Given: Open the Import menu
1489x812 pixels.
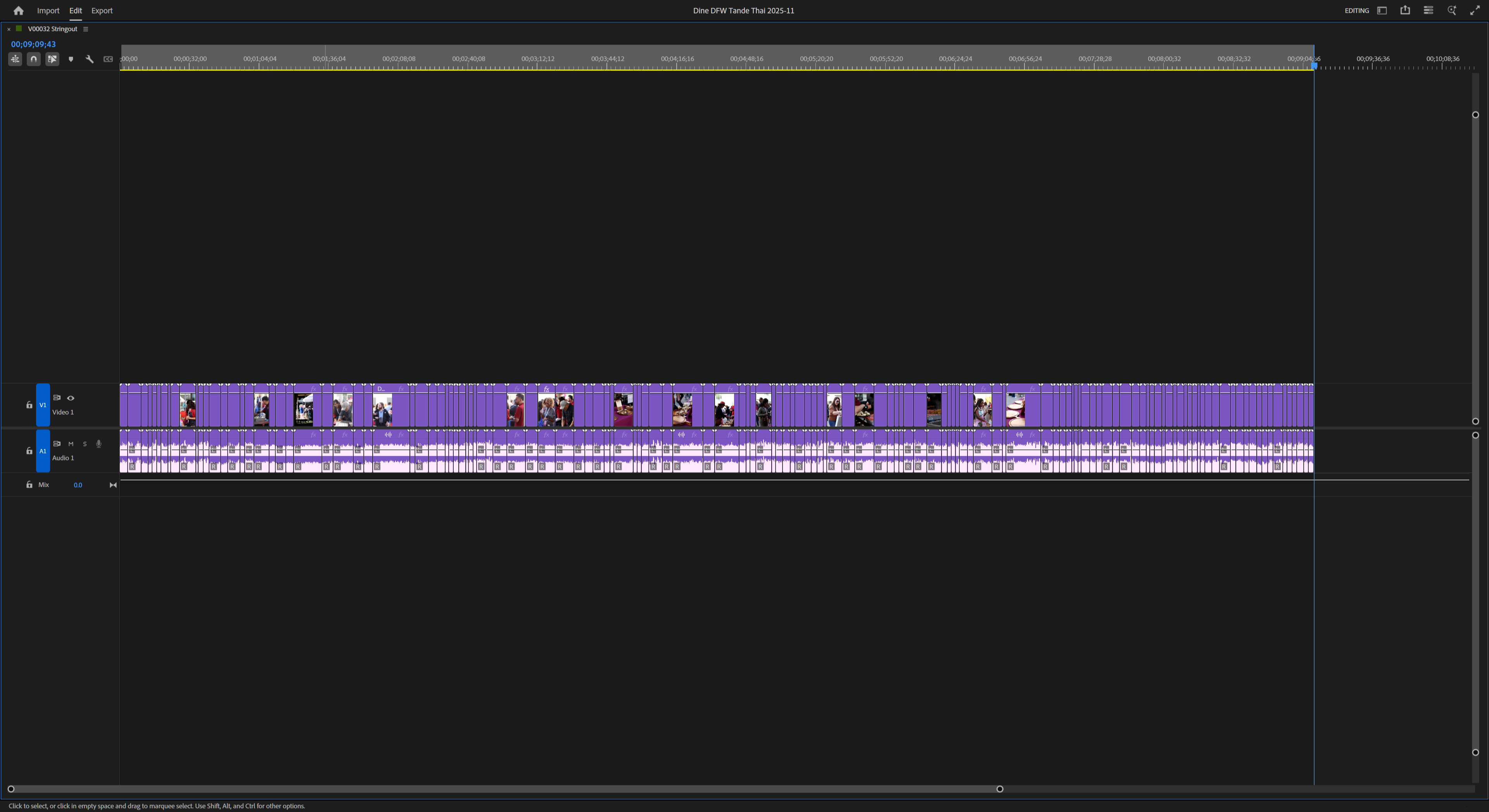Looking at the screenshot, I should [x=48, y=10].
